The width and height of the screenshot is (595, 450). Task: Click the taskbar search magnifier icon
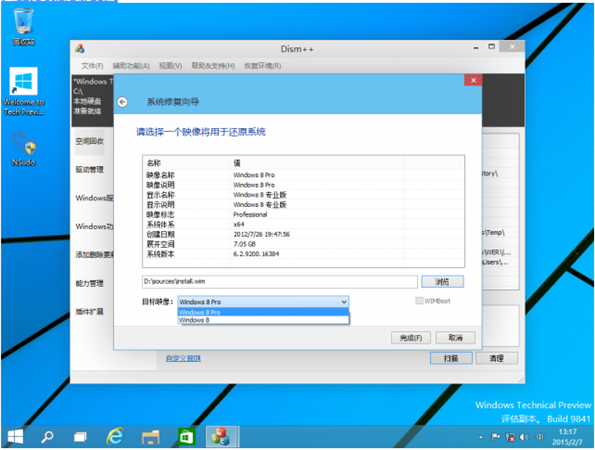tap(47, 437)
